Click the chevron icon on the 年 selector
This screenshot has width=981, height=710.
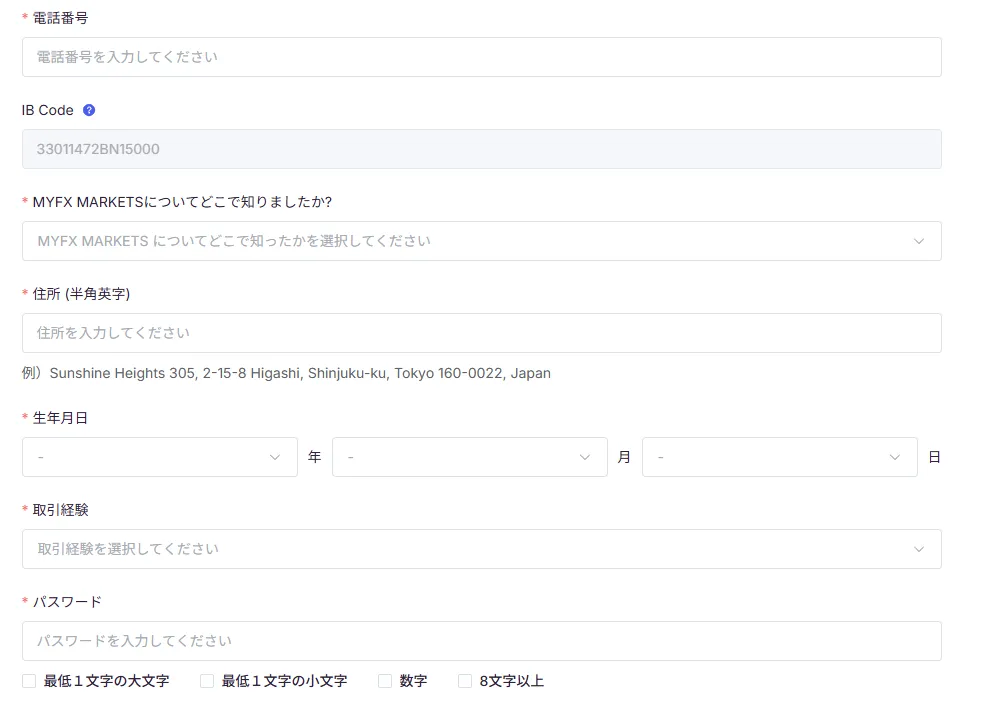click(x=275, y=457)
